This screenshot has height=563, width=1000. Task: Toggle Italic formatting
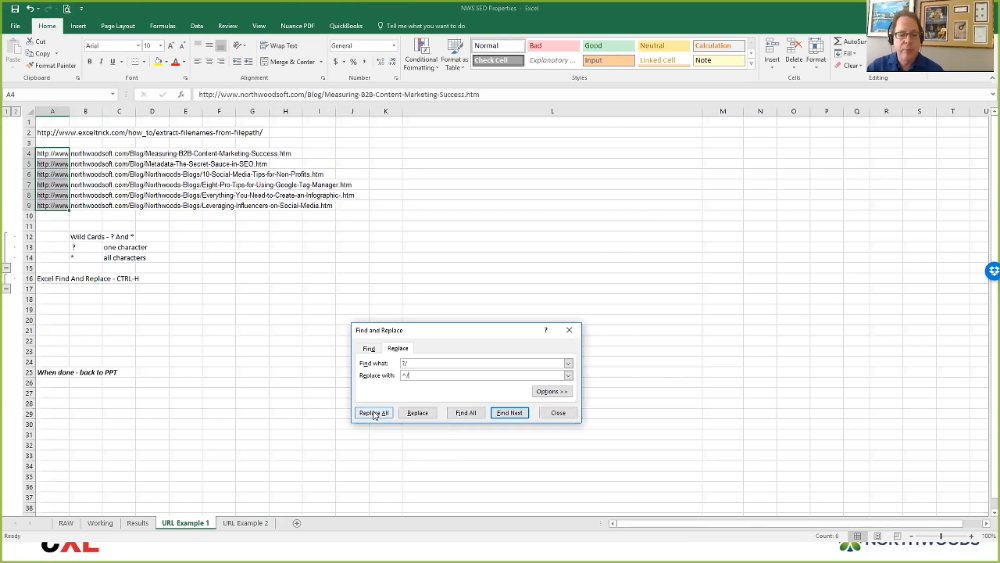pos(101,62)
